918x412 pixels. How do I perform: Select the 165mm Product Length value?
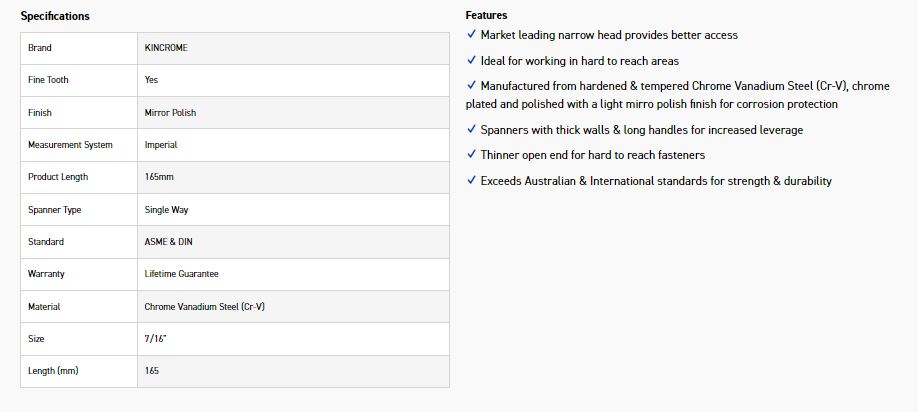coord(159,177)
